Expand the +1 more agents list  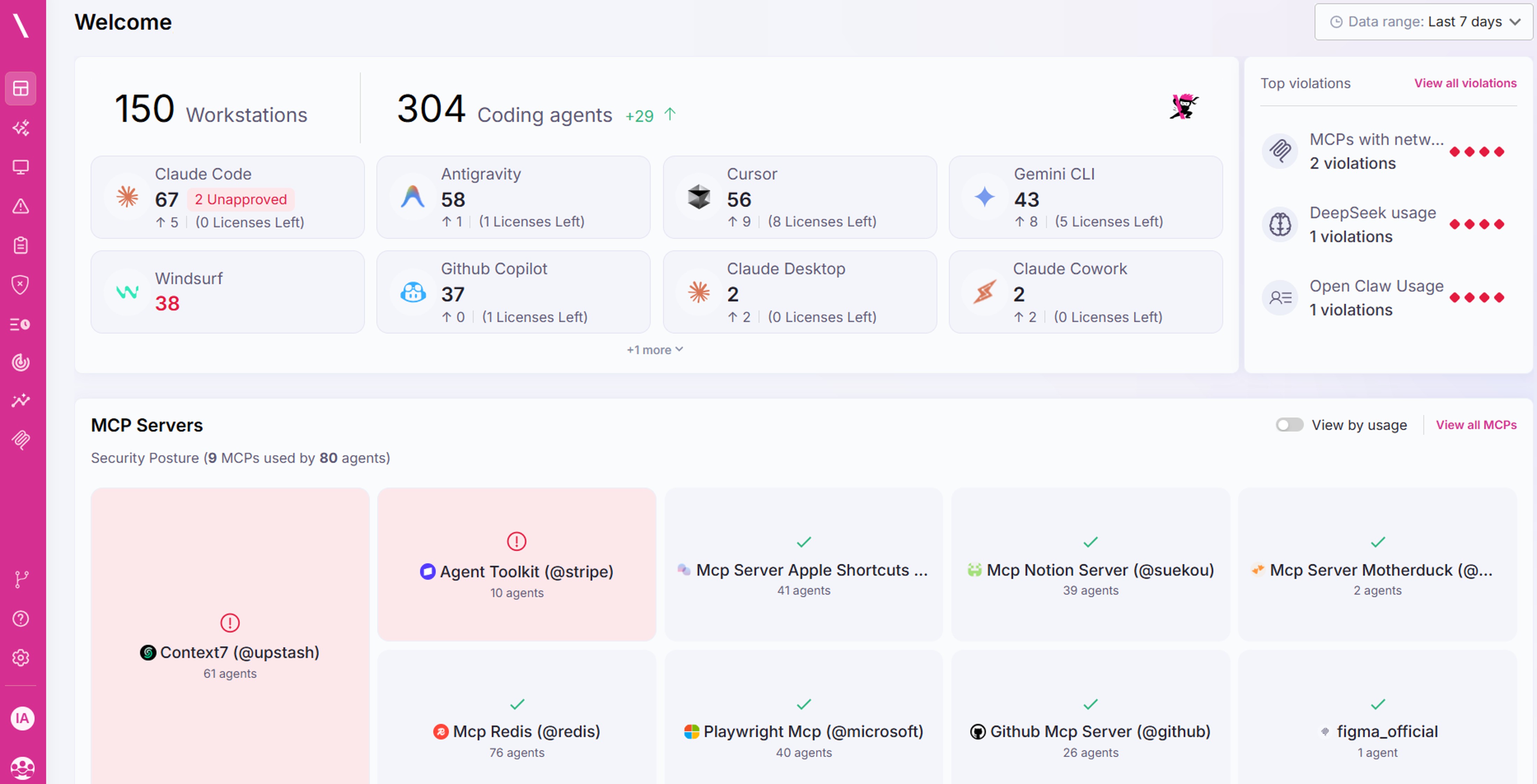point(655,350)
